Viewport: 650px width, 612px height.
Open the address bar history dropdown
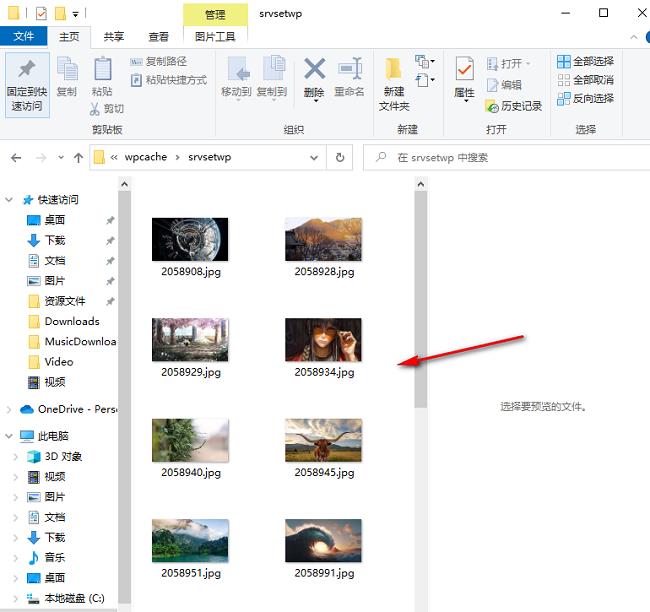pos(314,158)
